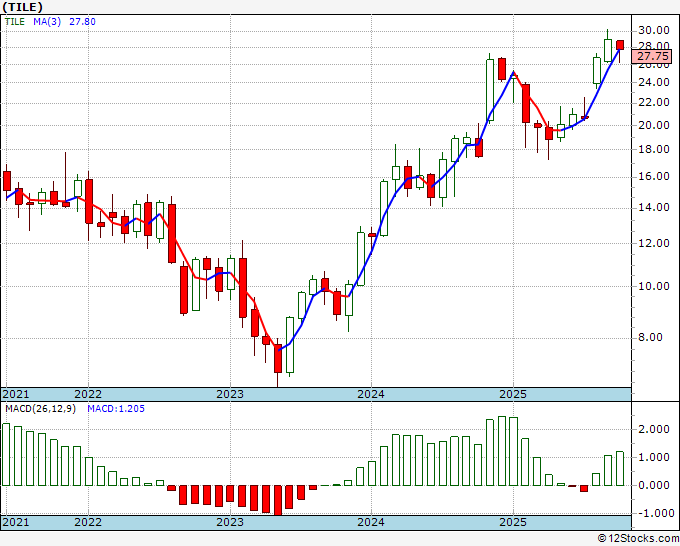Click the 30.00 price axis label
680x546 pixels.
point(653,30)
